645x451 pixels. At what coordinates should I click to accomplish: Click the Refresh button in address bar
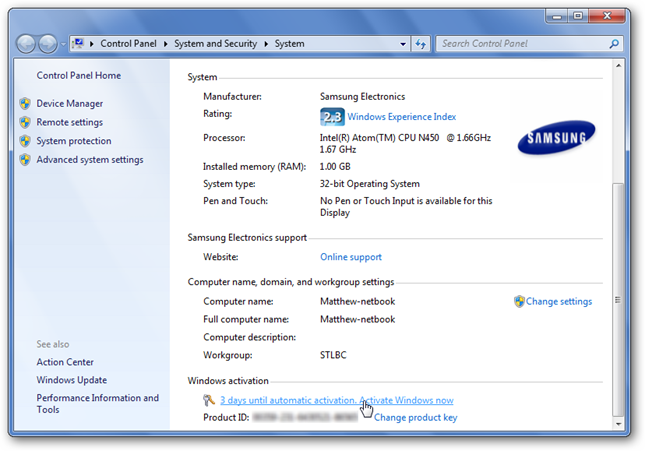(420, 44)
